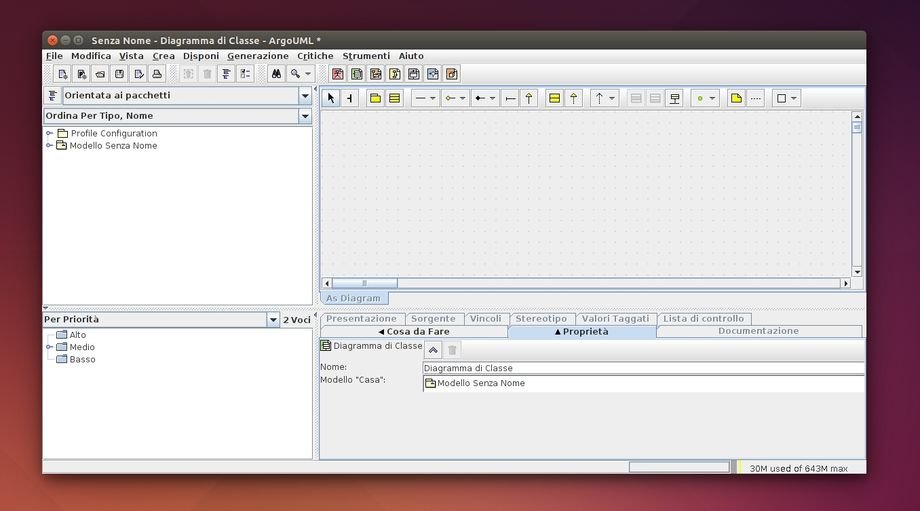Screen dimensions: 920x511
Task: Select the yellow New Package tool
Action: pyautogui.click(x=375, y=98)
